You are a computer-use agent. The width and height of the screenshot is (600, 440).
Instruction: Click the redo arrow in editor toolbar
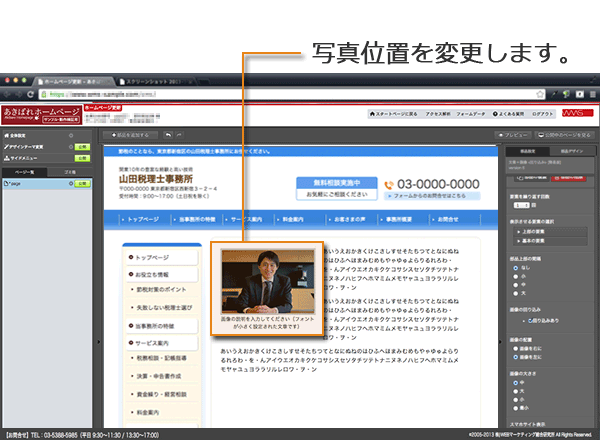(180, 133)
